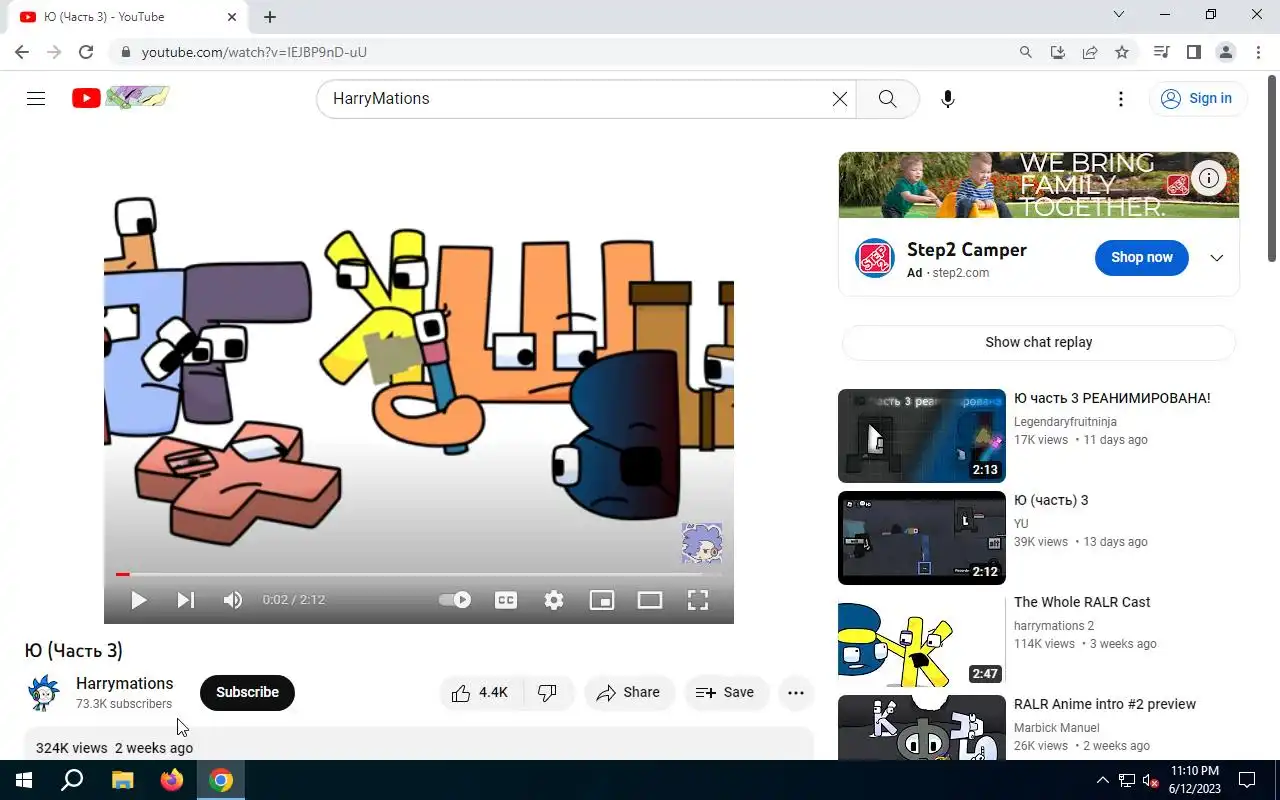Share this page from address bar
This screenshot has height=800, width=1280.
point(1090,52)
